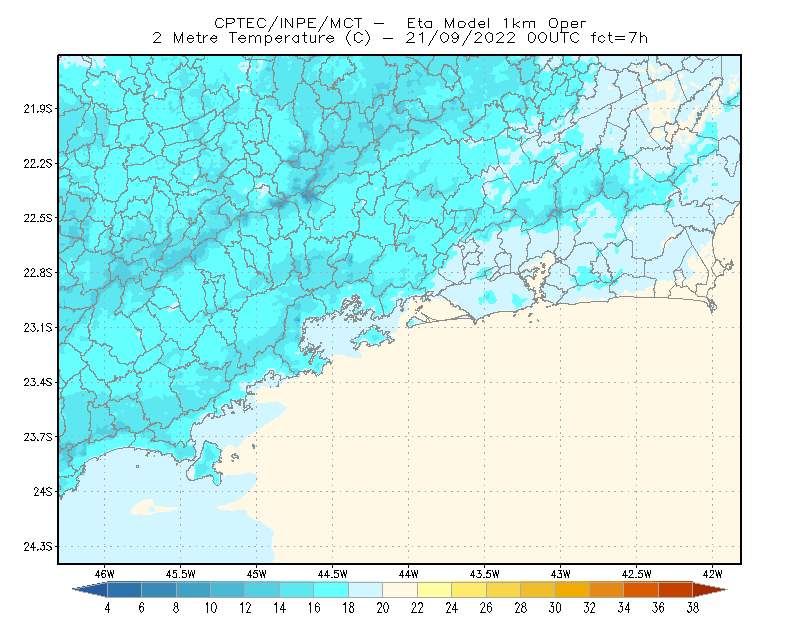
Task: Click the 20 to 22 cream swatch
Action: (x=400, y=590)
